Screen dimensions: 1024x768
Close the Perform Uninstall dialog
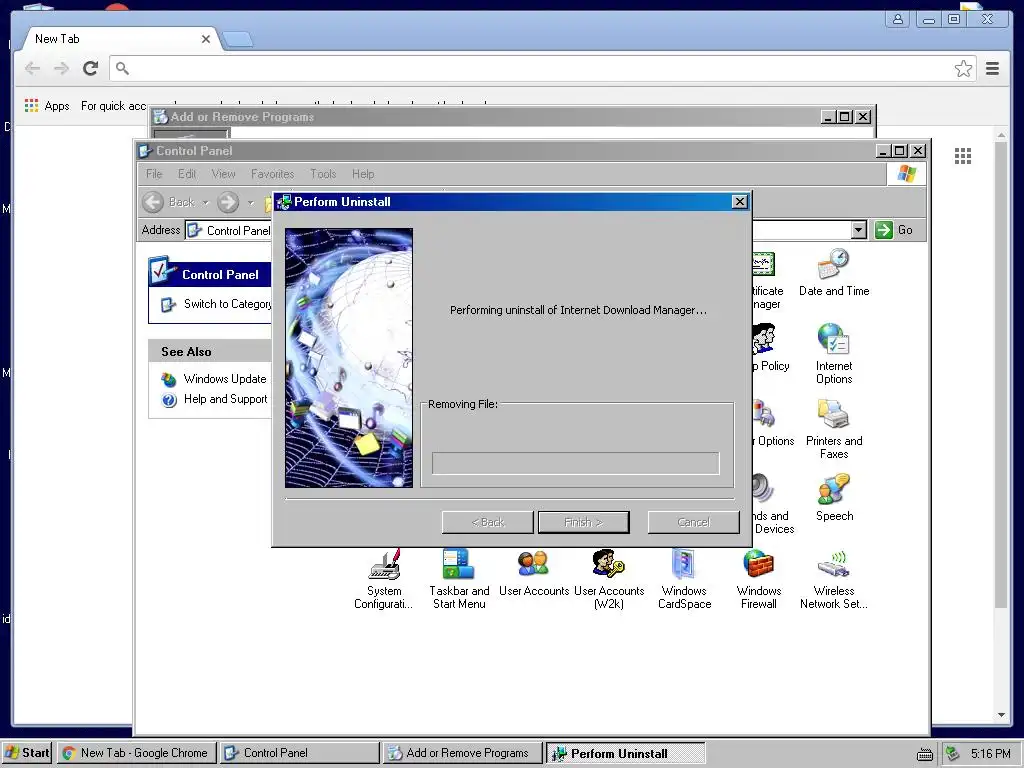(739, 202)
